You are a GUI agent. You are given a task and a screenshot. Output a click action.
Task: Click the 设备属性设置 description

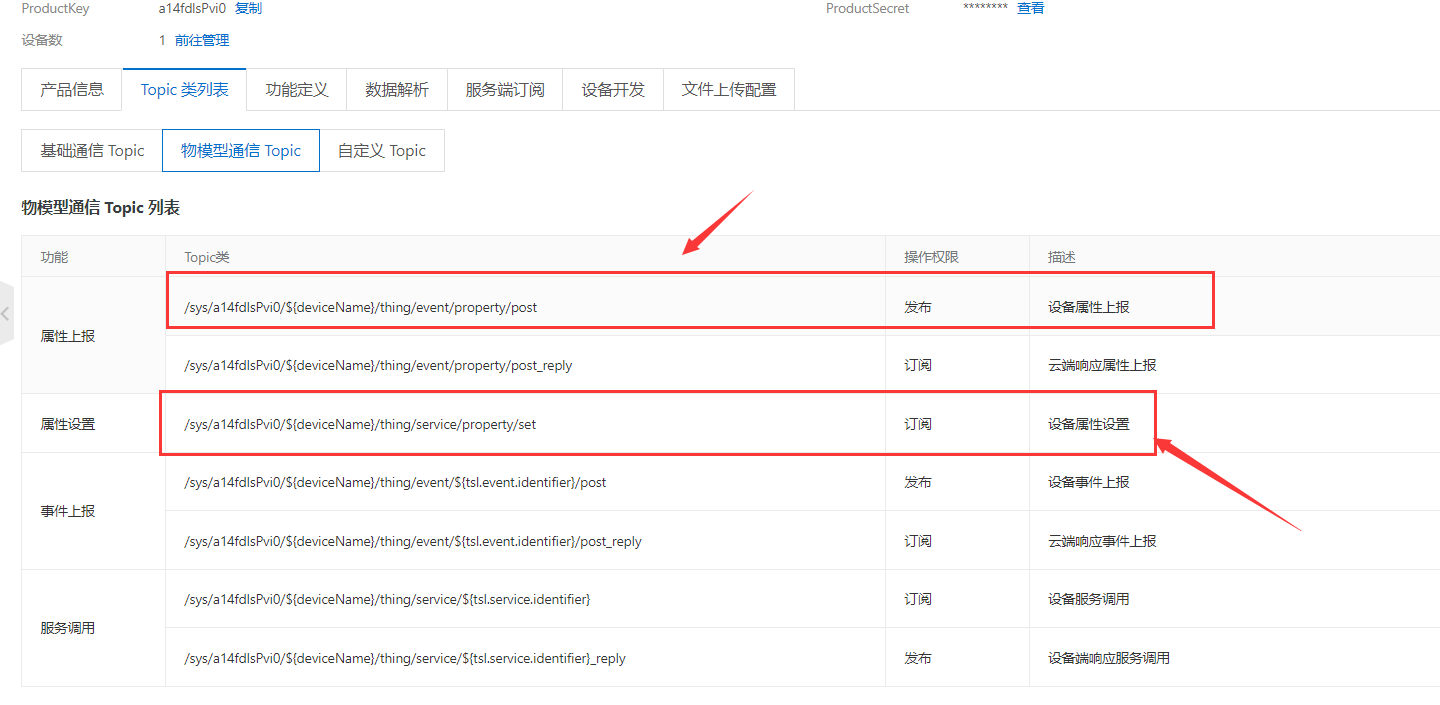(x=1089, y=424)
